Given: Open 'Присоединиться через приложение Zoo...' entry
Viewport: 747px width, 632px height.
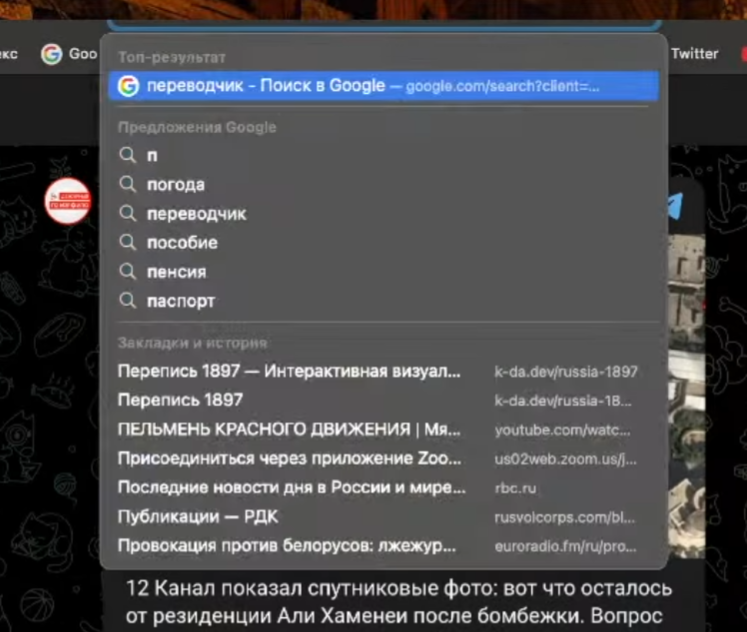Looking at the screenshot, I should pos(384,459).
